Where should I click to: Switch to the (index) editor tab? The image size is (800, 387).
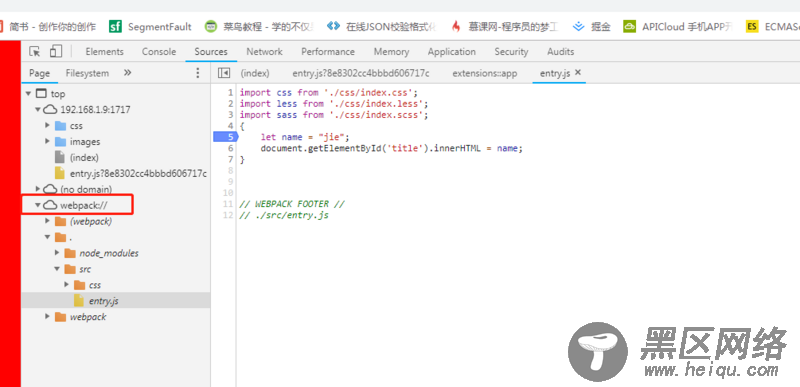point(255,73)
